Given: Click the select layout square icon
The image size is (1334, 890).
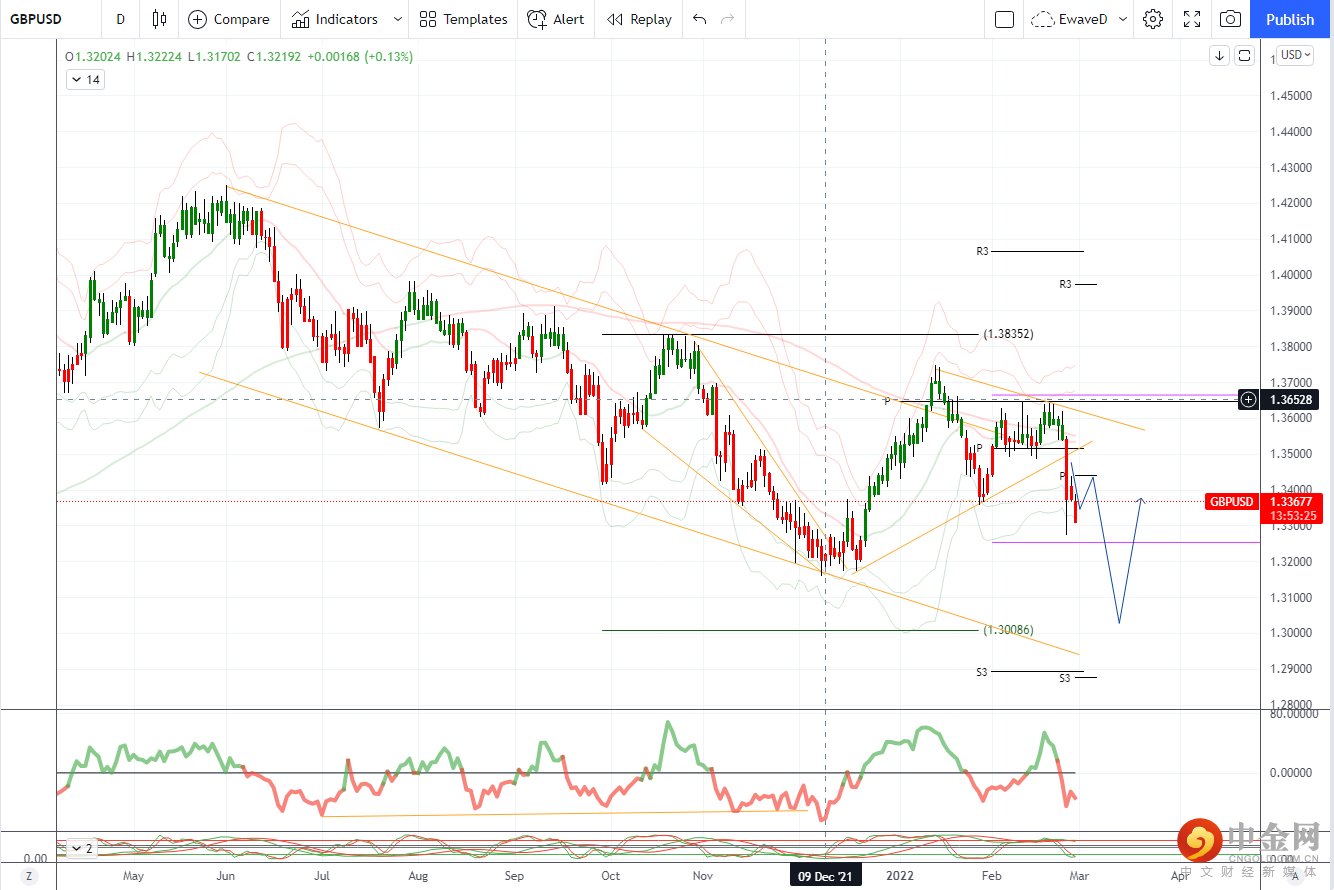Looking at the screenshot, I should click(1004, 19).
